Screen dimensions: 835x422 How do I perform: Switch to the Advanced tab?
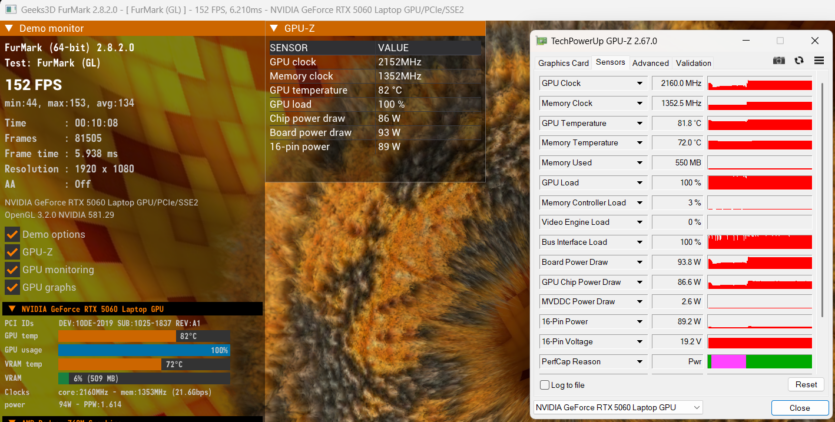point(650,63)
